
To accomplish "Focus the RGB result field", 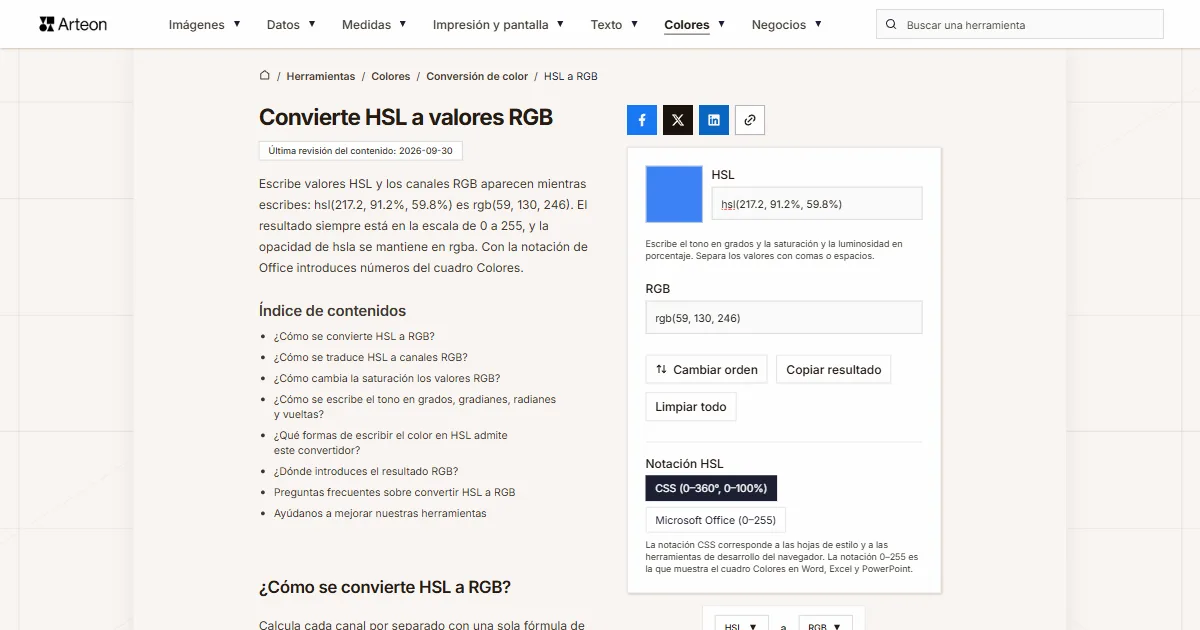I will (x=784, y=318).
